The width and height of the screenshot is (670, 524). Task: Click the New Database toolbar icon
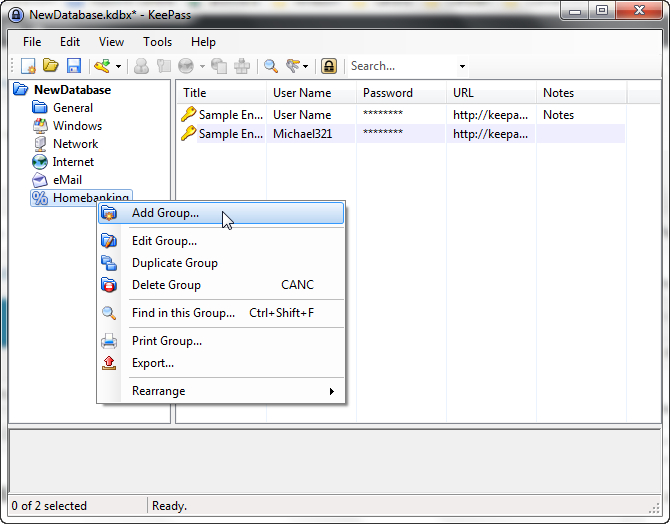29,66
